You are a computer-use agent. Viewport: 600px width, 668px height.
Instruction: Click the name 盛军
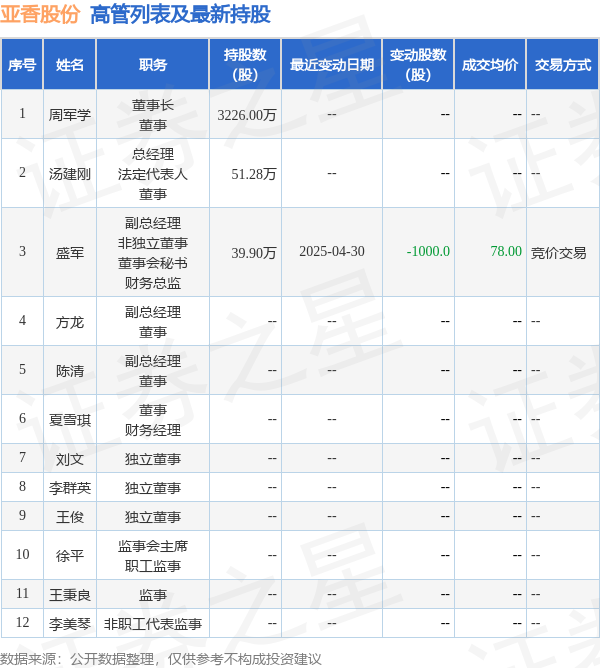coord(70,253)
